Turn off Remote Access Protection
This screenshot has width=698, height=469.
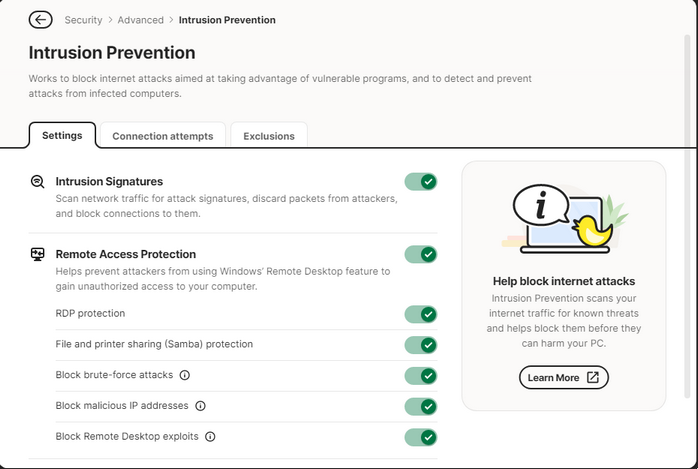[x=421, y=255]
